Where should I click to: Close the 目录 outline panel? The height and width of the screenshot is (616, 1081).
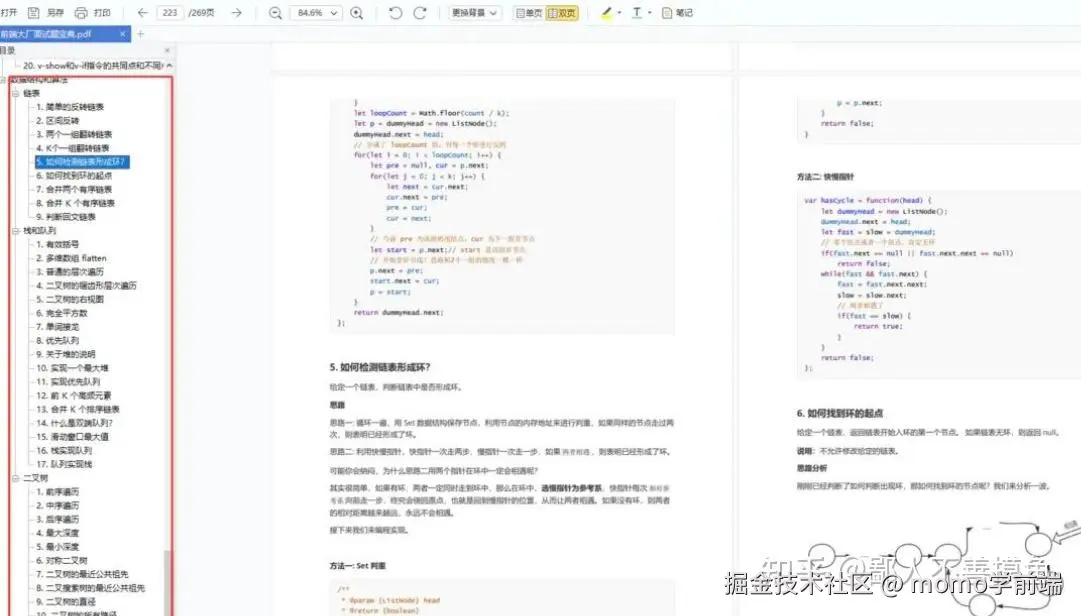point(167,50)
